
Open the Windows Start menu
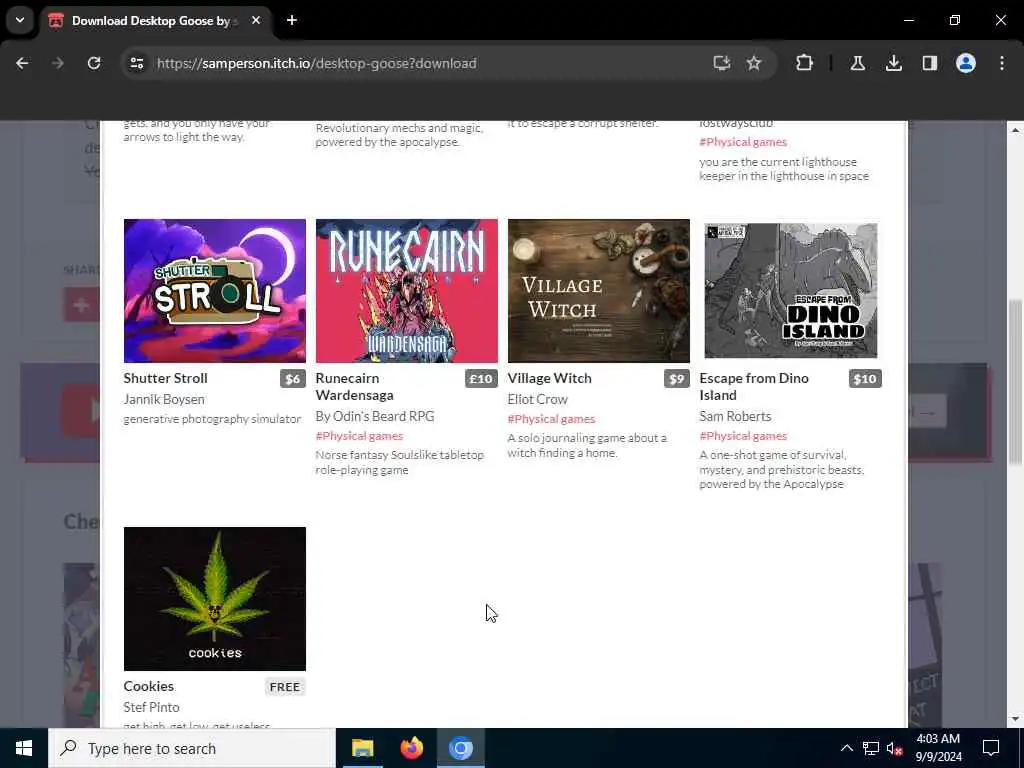point(24,748)
